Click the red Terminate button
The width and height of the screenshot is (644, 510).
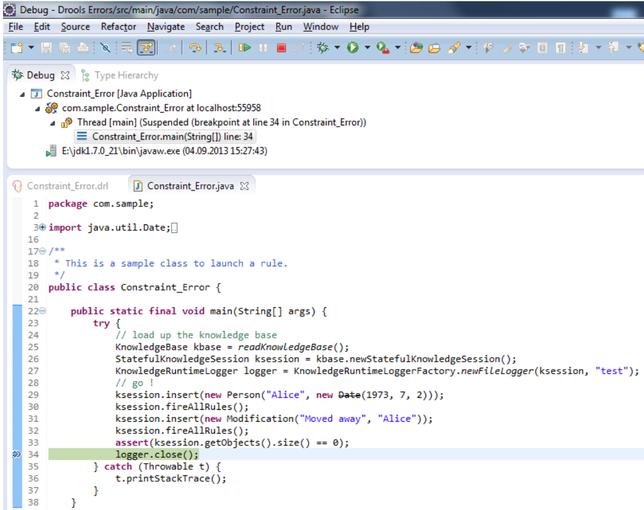(x=281, y=47)
